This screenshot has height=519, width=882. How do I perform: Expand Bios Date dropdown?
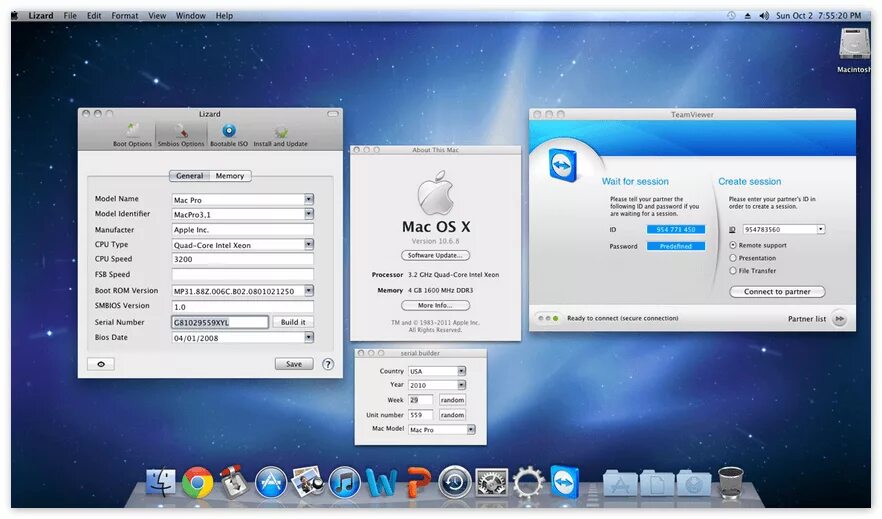coord(309,337)
